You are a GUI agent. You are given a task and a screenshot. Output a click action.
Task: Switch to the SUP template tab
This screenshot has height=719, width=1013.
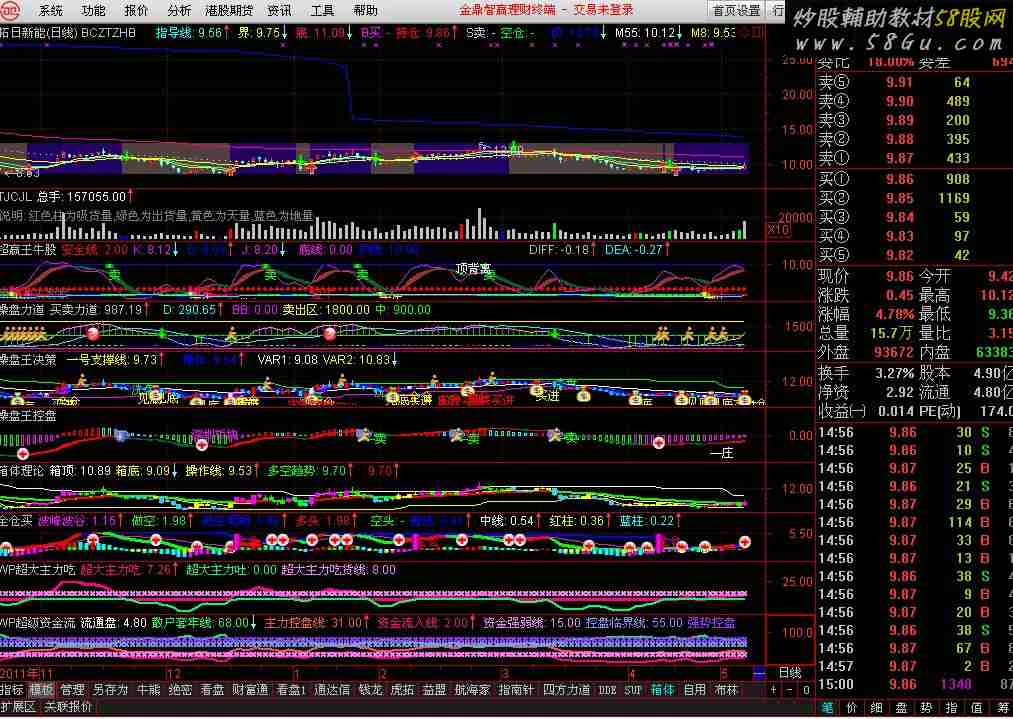coord(633,690)
